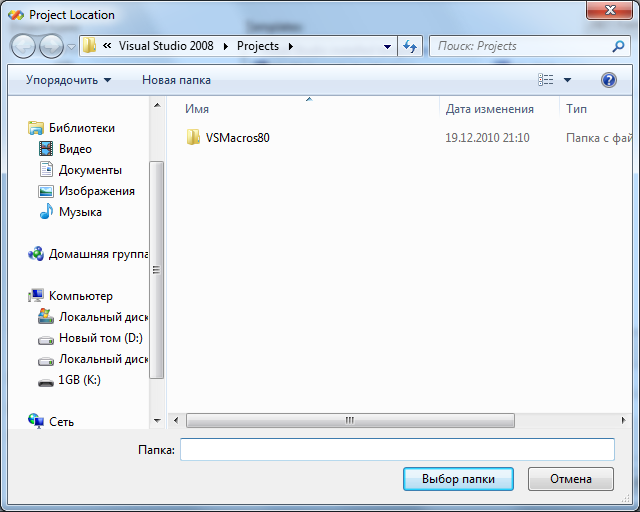The image size is (640, 512).
Task: Click the Отмена cancel button
Action: [x=571, y=479]
